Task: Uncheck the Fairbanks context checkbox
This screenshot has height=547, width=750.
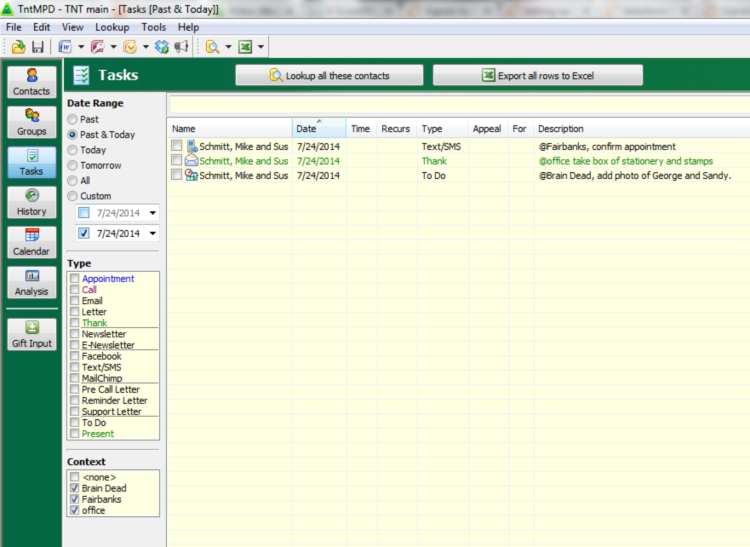Action: (74, 499)
